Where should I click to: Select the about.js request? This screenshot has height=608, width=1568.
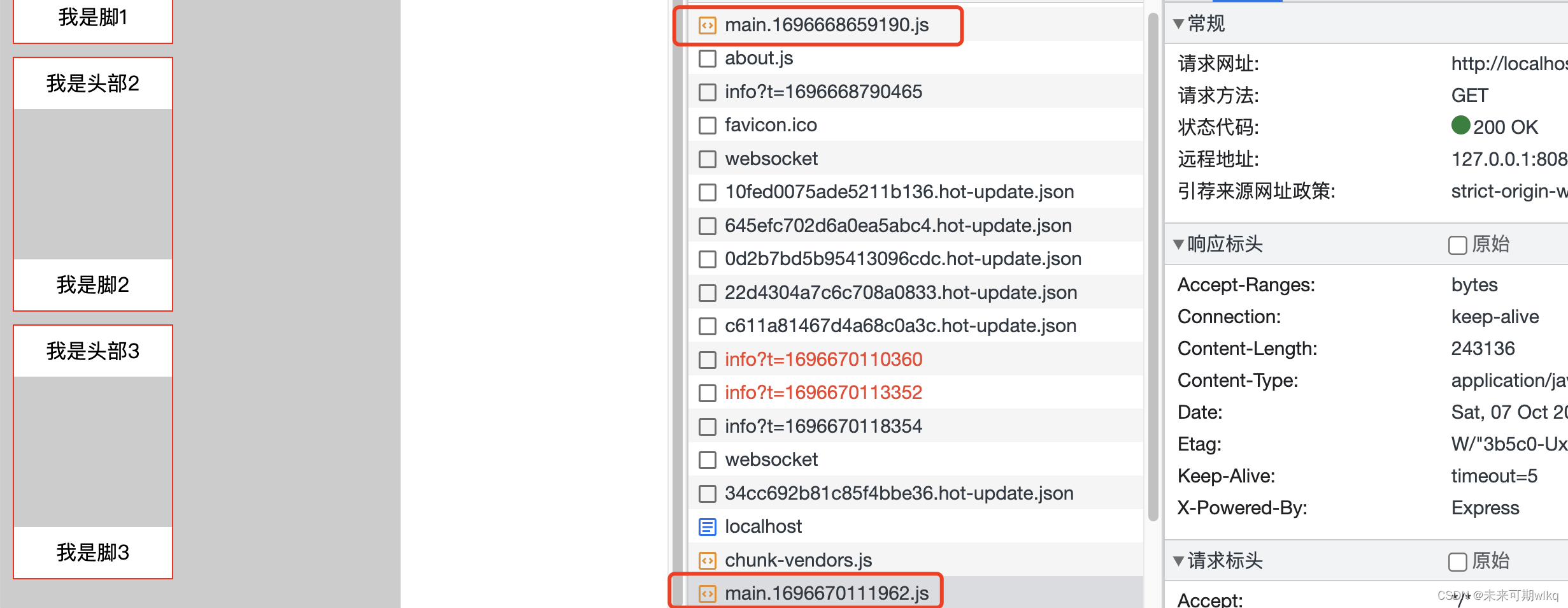[x=759, y=58]
